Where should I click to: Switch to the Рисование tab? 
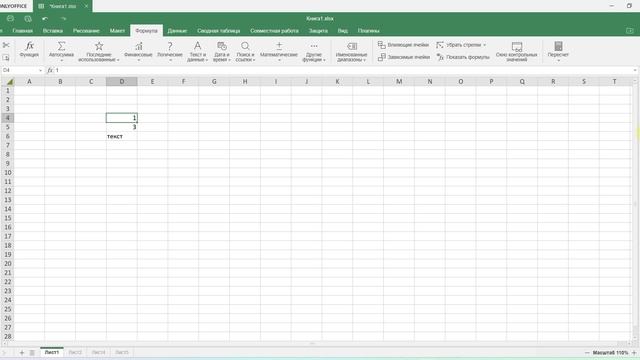click(x=86, y=31)
